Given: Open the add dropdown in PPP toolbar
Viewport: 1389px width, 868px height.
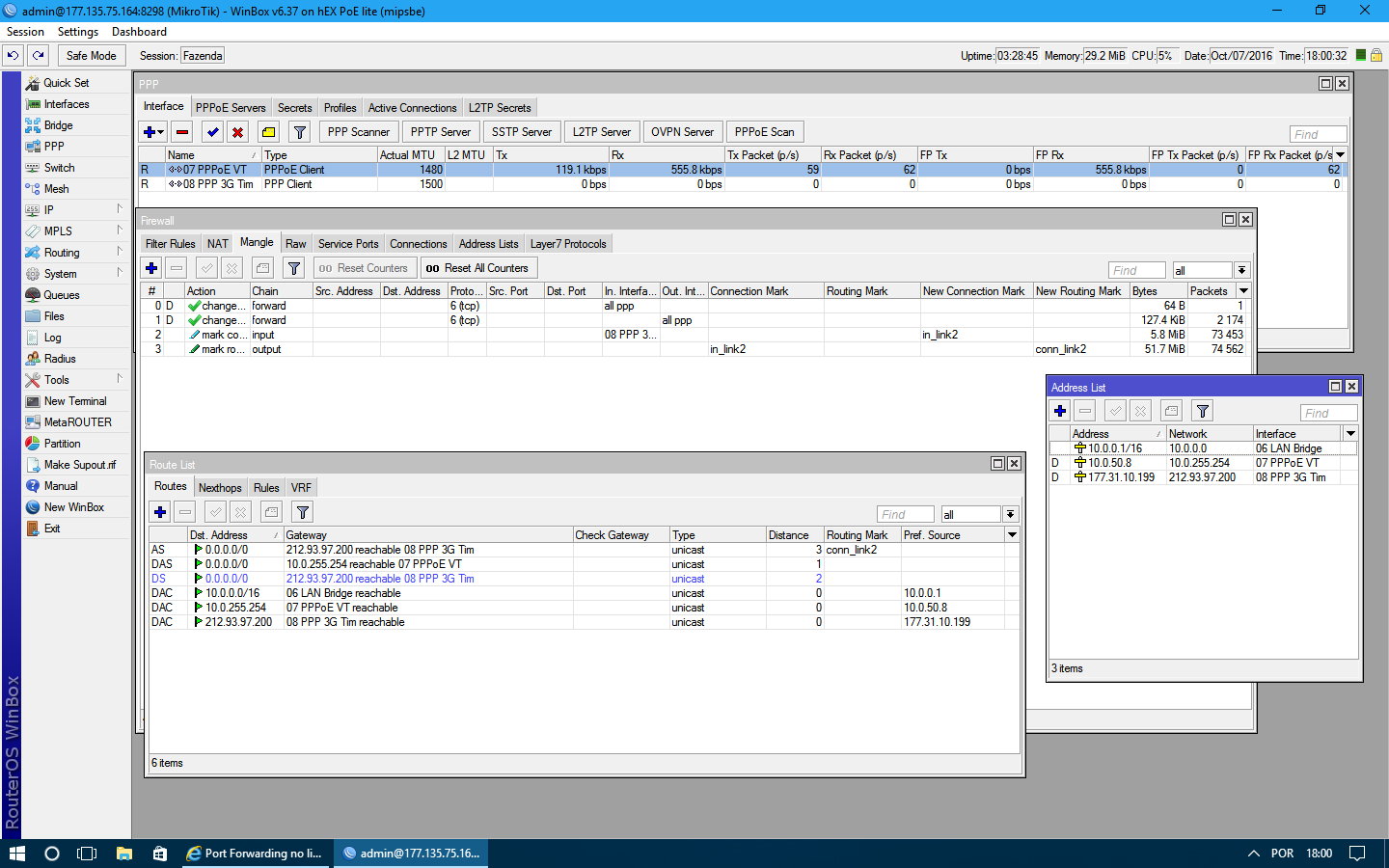Looking at the screenshot, I should (x=154, y=132).
